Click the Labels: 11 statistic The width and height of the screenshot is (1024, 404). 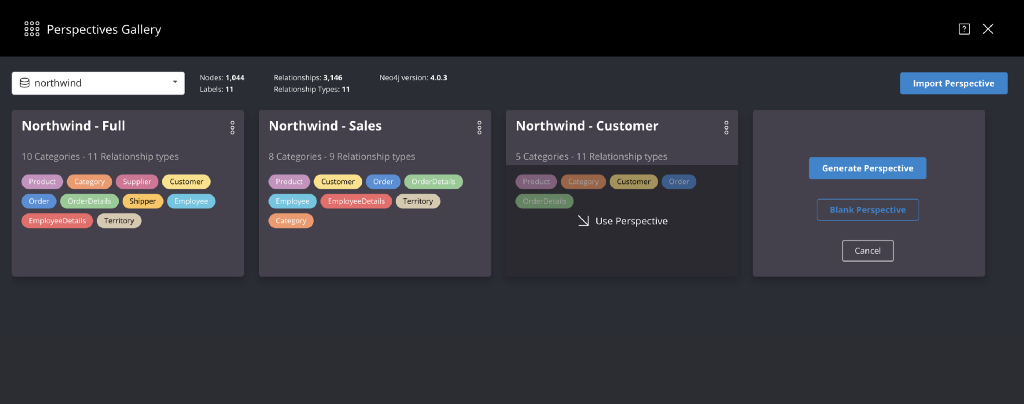coord(217,89)
